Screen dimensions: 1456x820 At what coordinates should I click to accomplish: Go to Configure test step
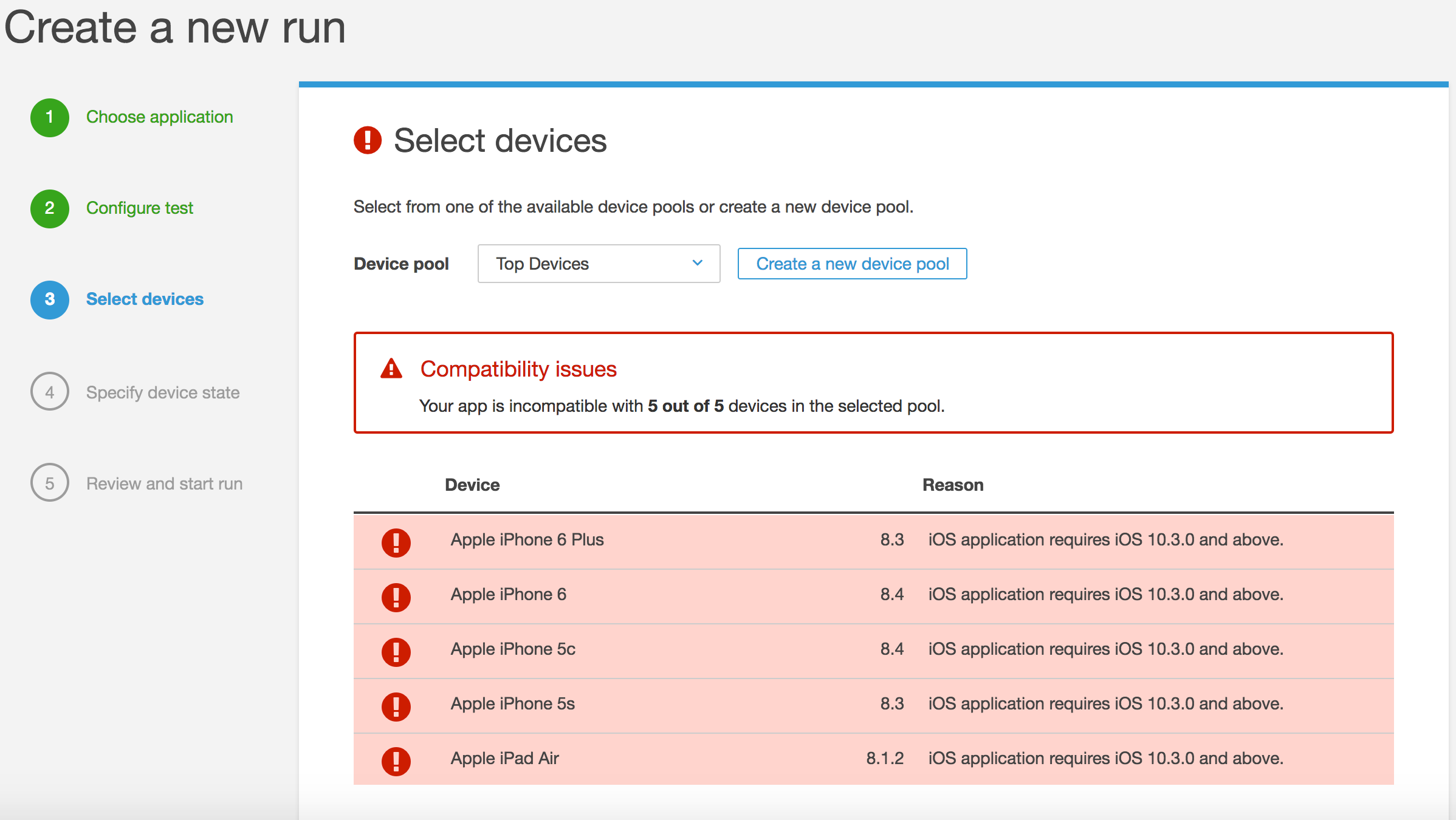pos(140,208)
